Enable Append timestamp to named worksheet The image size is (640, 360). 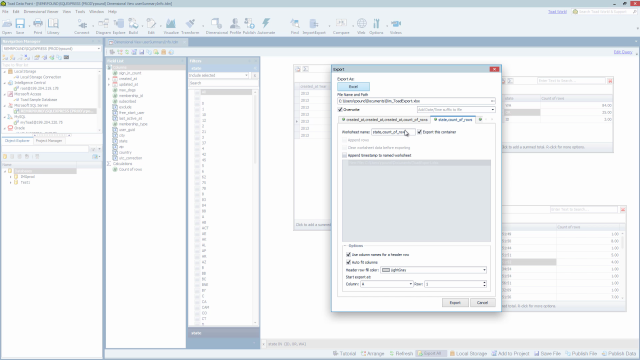(x=344, y=155)
